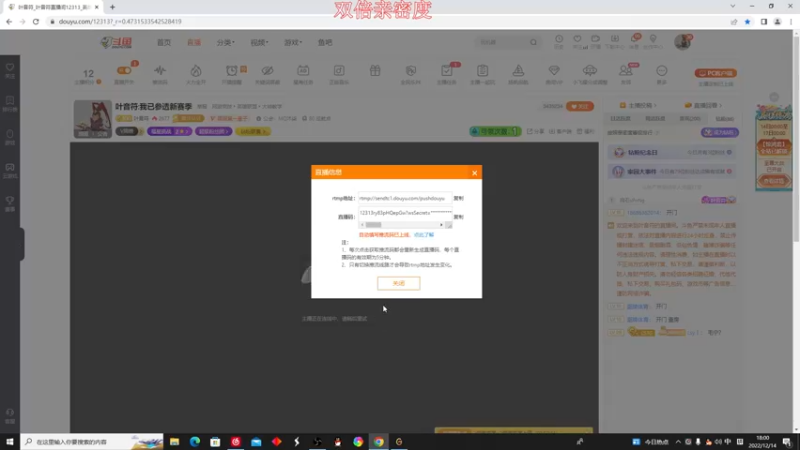Image resolution: width=800 pixels, height=450 pixels.
Task: Open the streamer tasks checklist icon
Action: 446,71
